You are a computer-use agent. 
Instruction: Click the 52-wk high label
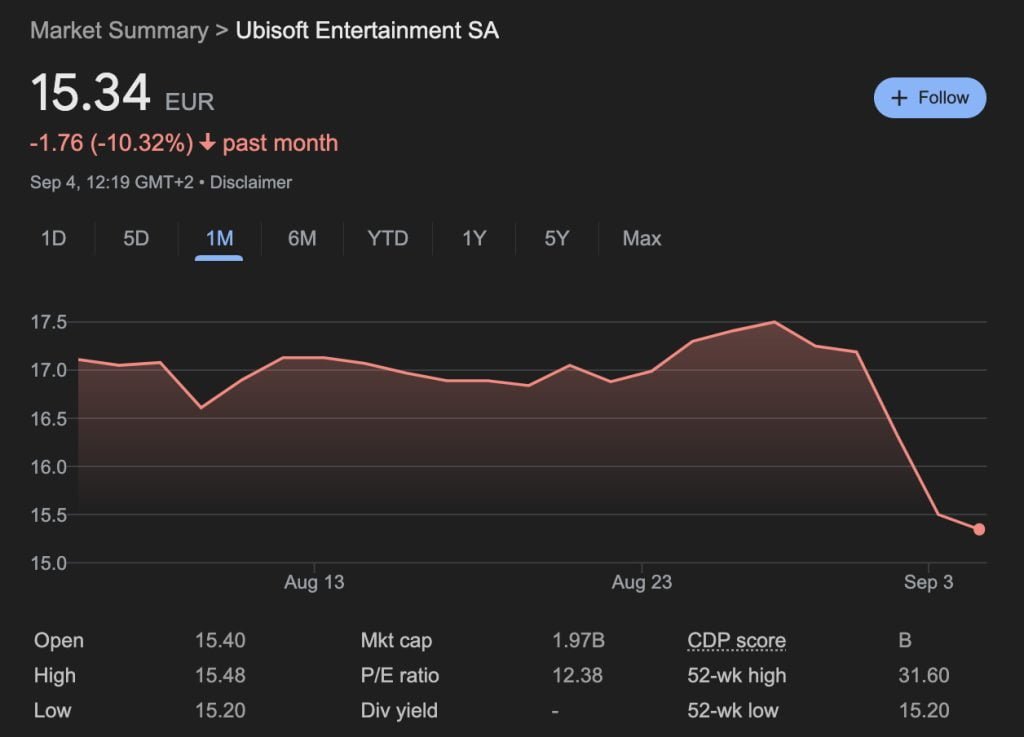tap(737, 675)
